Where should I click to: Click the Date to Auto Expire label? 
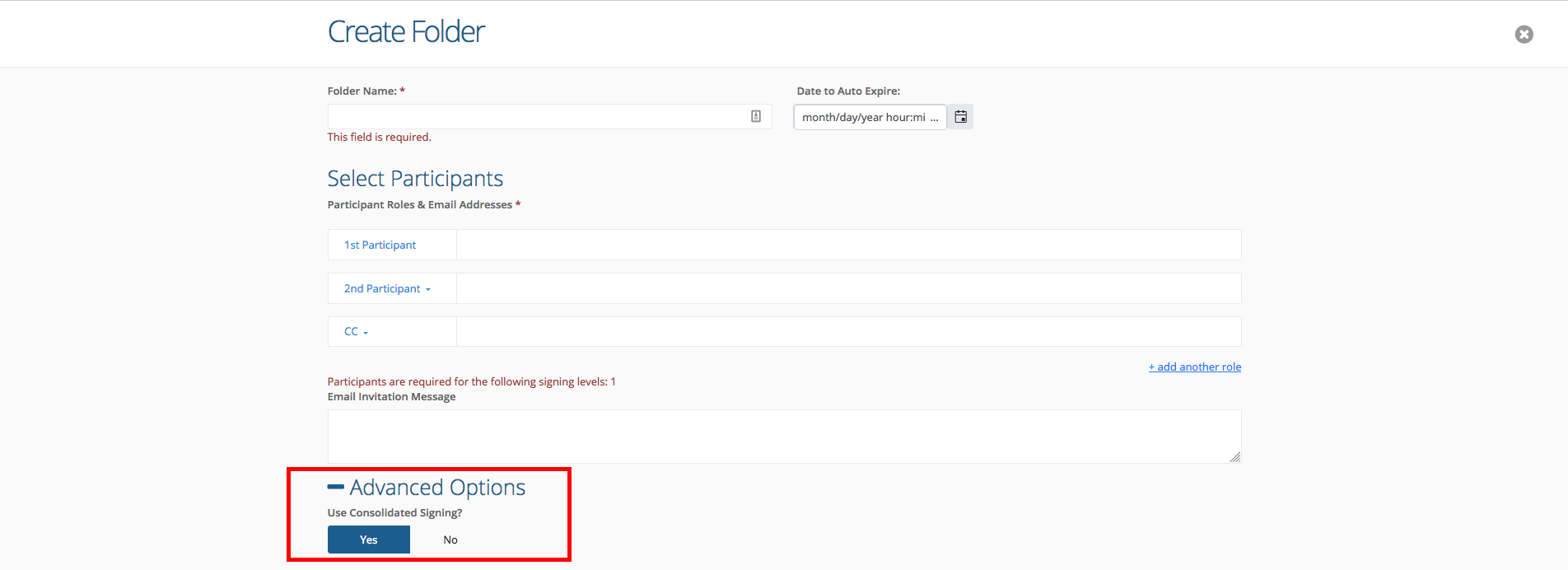coord(848,91)
